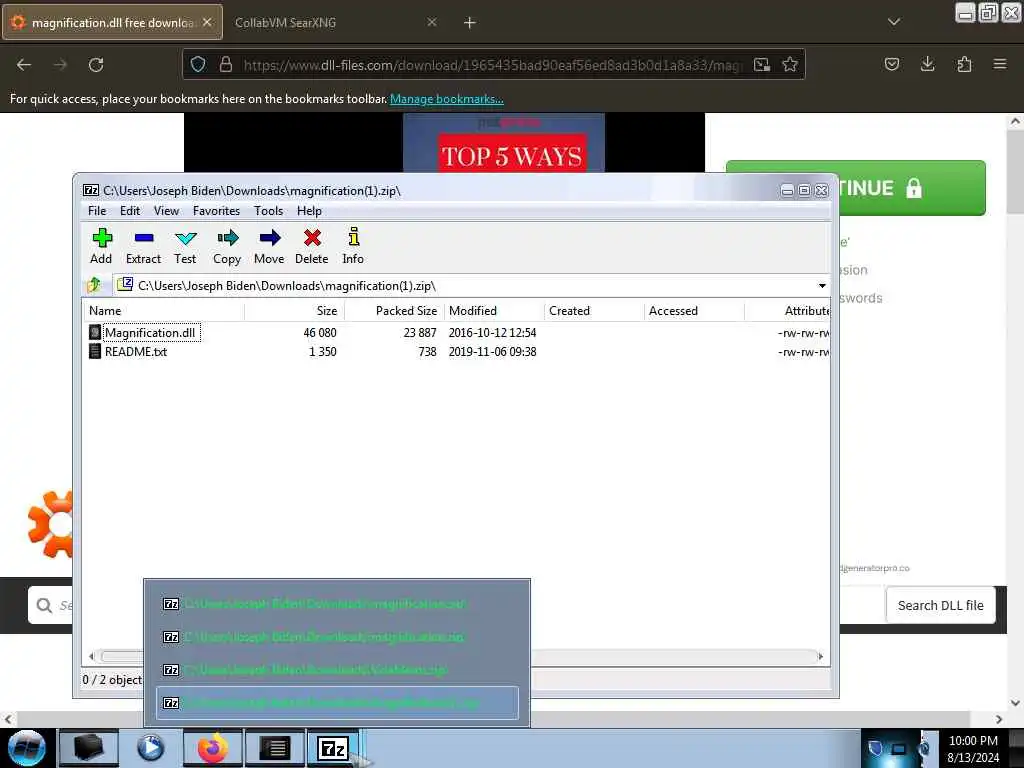Viewport: 1024px width, 768px height.
Task: Click the green CONTINUE button
Action: [912, 188]
